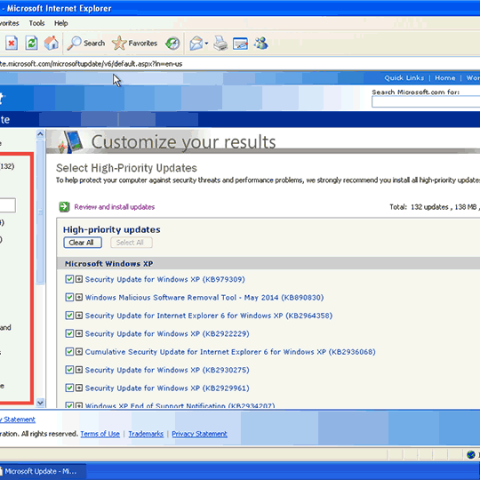Image resolution: width=480 pixels, height=480 pixels.
Task: Click the Select All button
Action: 131,242
